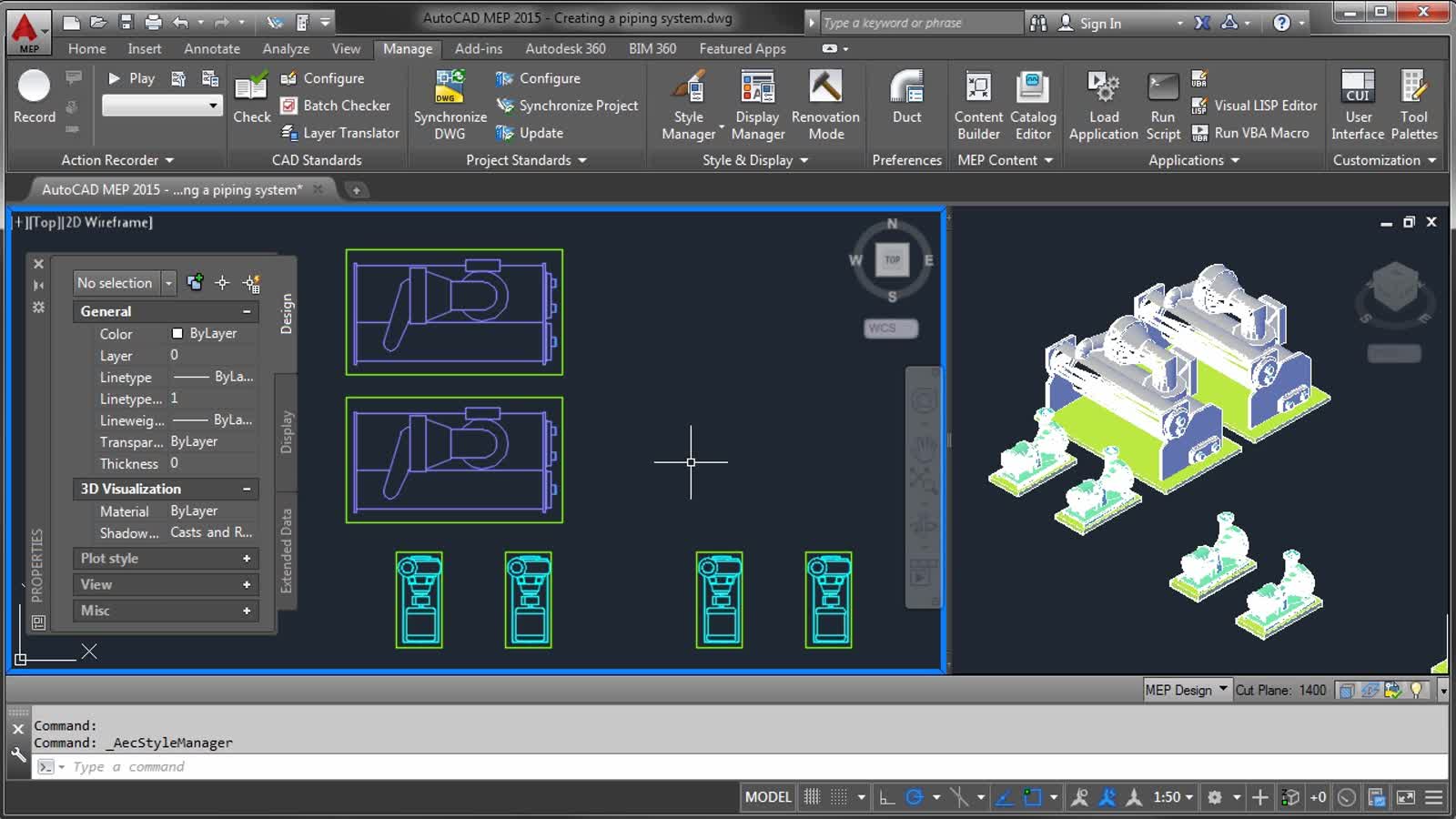Screen dimensions: 1456x819
Task: Click Synchronize DWG
Action: (450, 105)
